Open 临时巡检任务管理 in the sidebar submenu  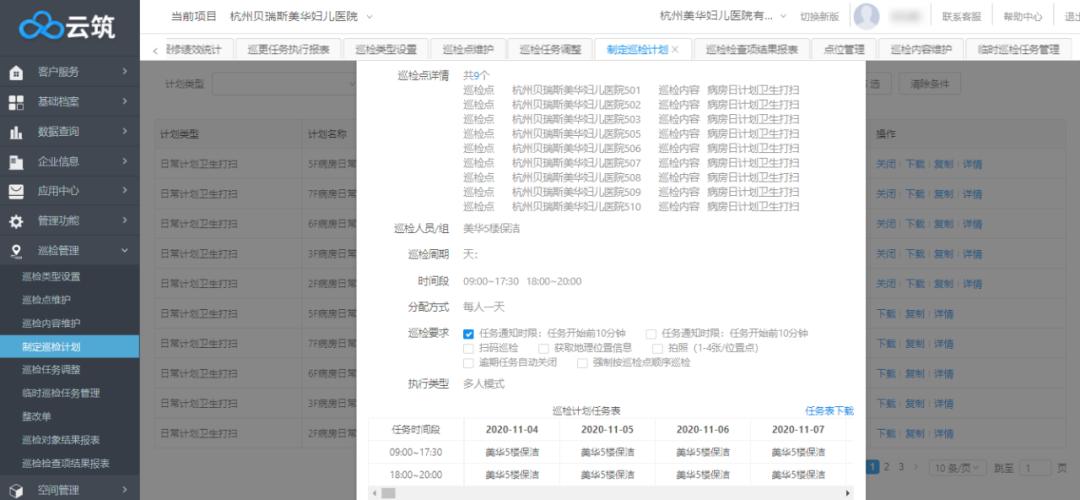(x=61, y=393)
